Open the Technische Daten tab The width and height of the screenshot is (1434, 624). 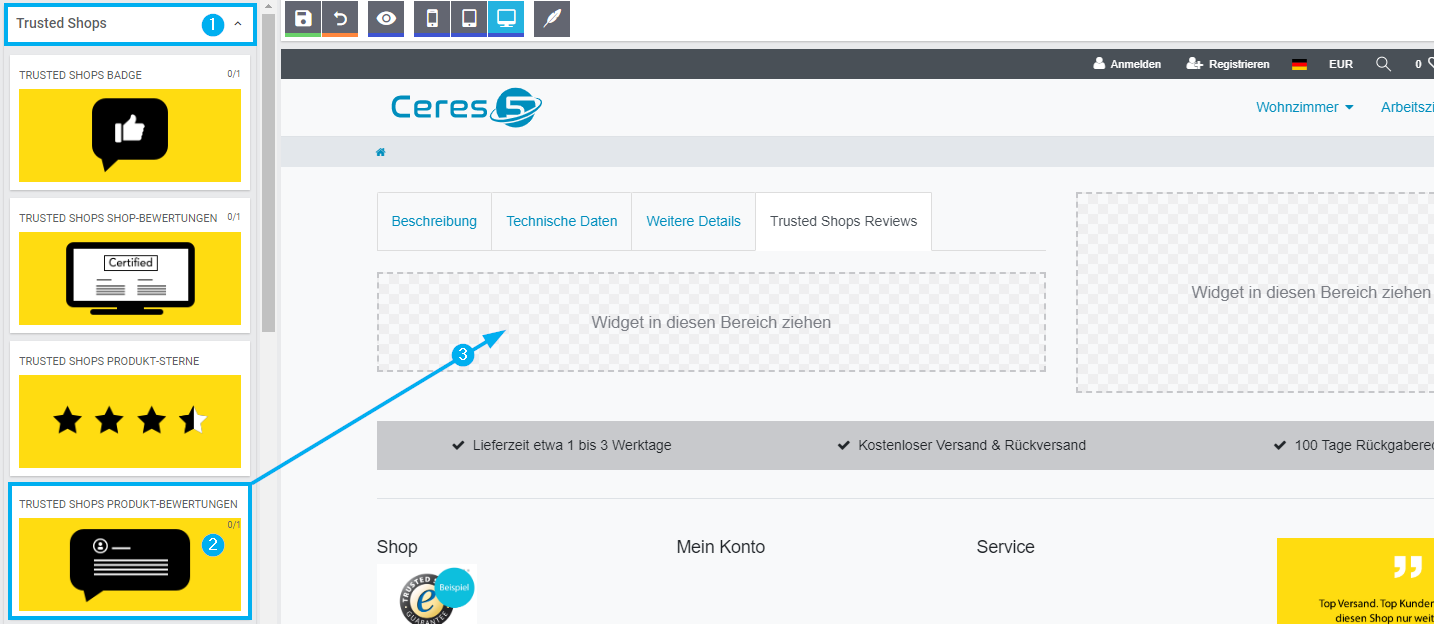pos(562,221)
